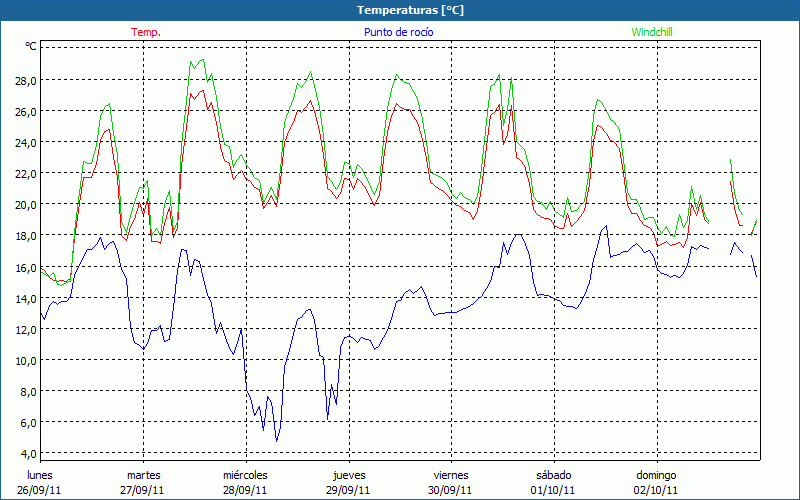Image resolution: width=800 pixels, height=500 pixels.
Task: Click the 12,0 y-axis value label
Action: (25, 329)
